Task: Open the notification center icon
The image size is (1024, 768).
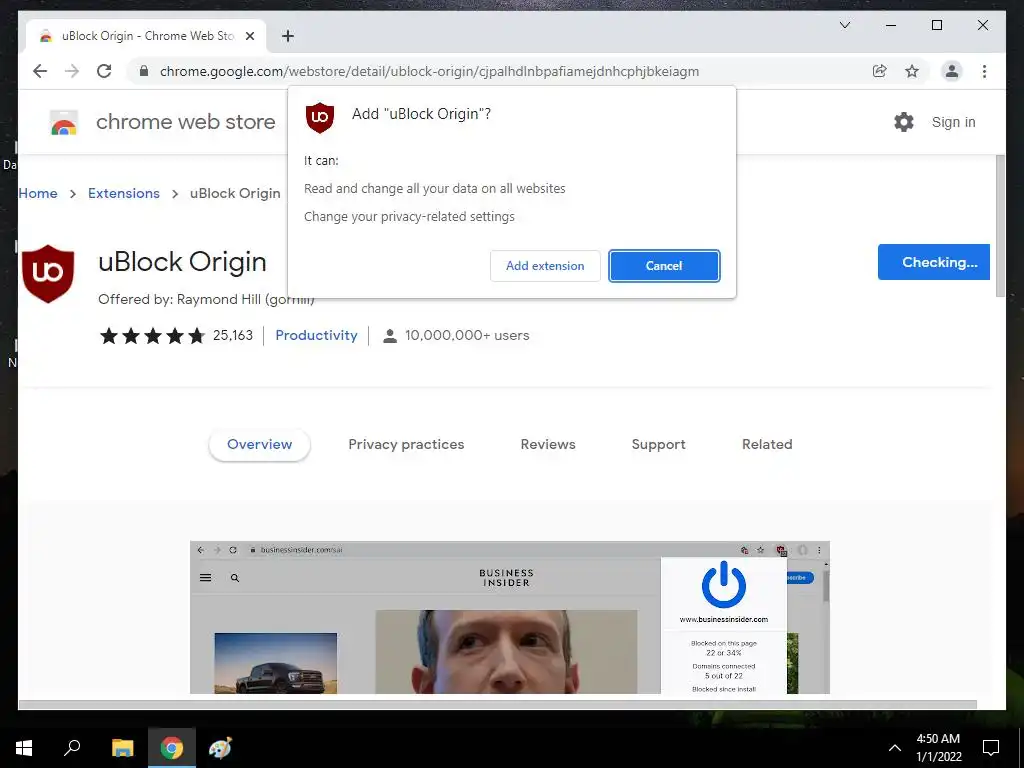Action: point(991,748)
